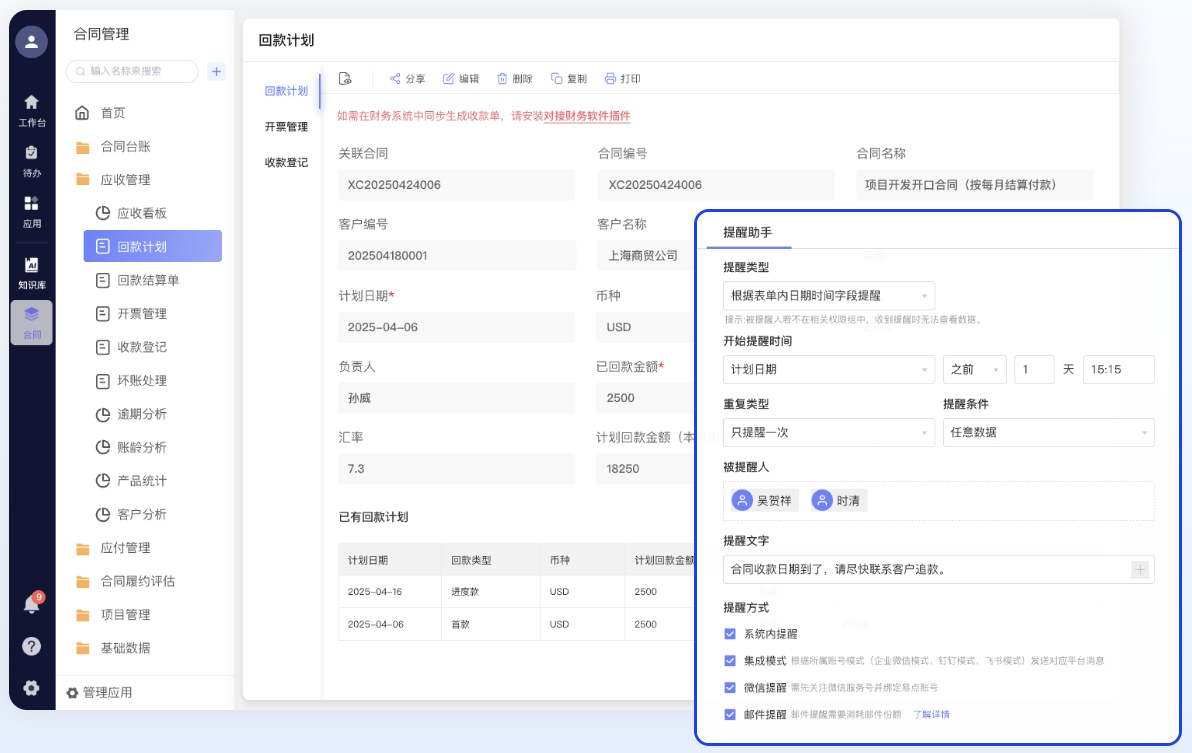Click the 删除 delete toolbar button
Screen dimensions: 1192x753
pos(515,79)
